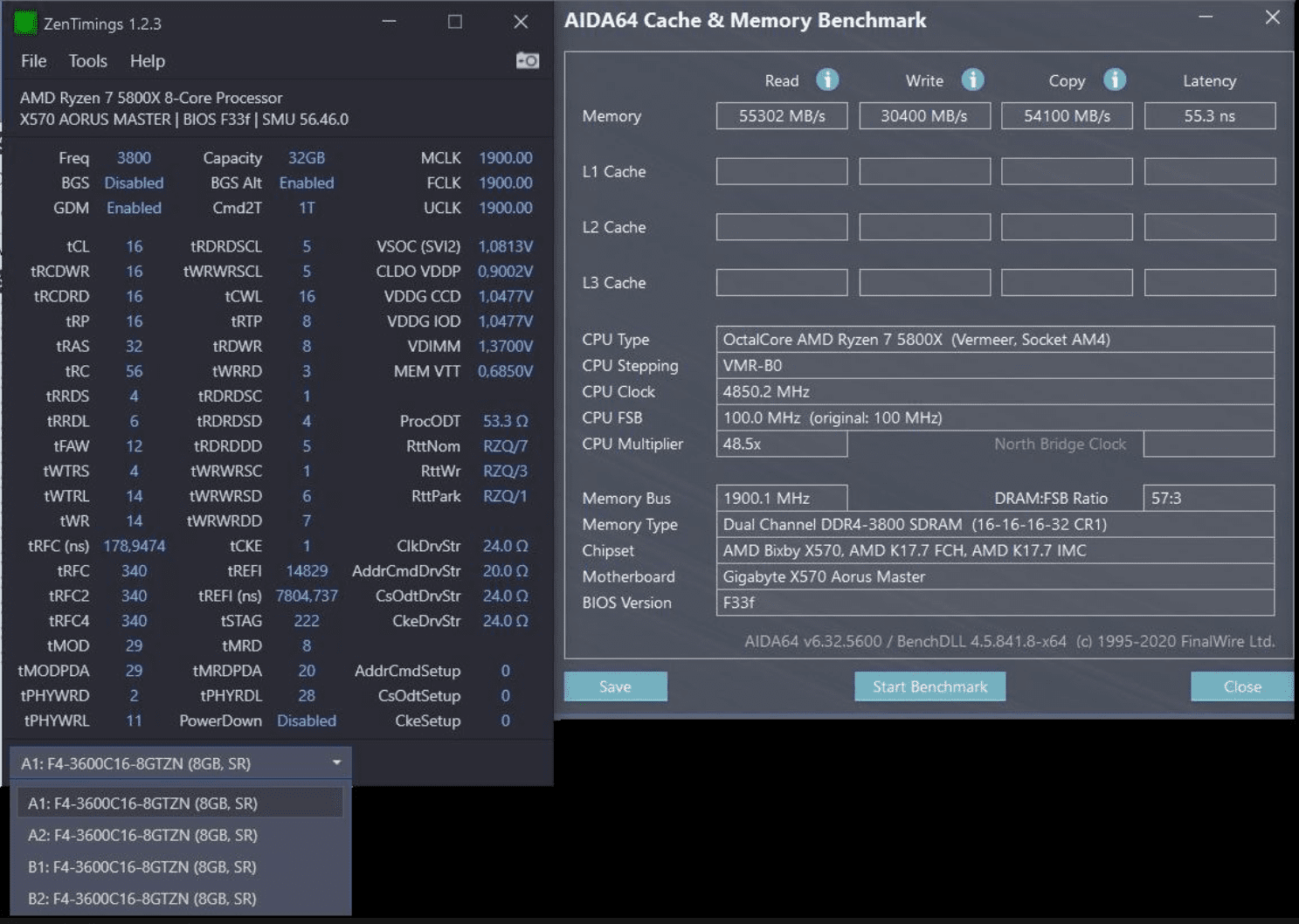Screen dimensions: 1299x924
Task: Click the info icon next to Write
Action: pyautogui.click(x=972, y=79)
